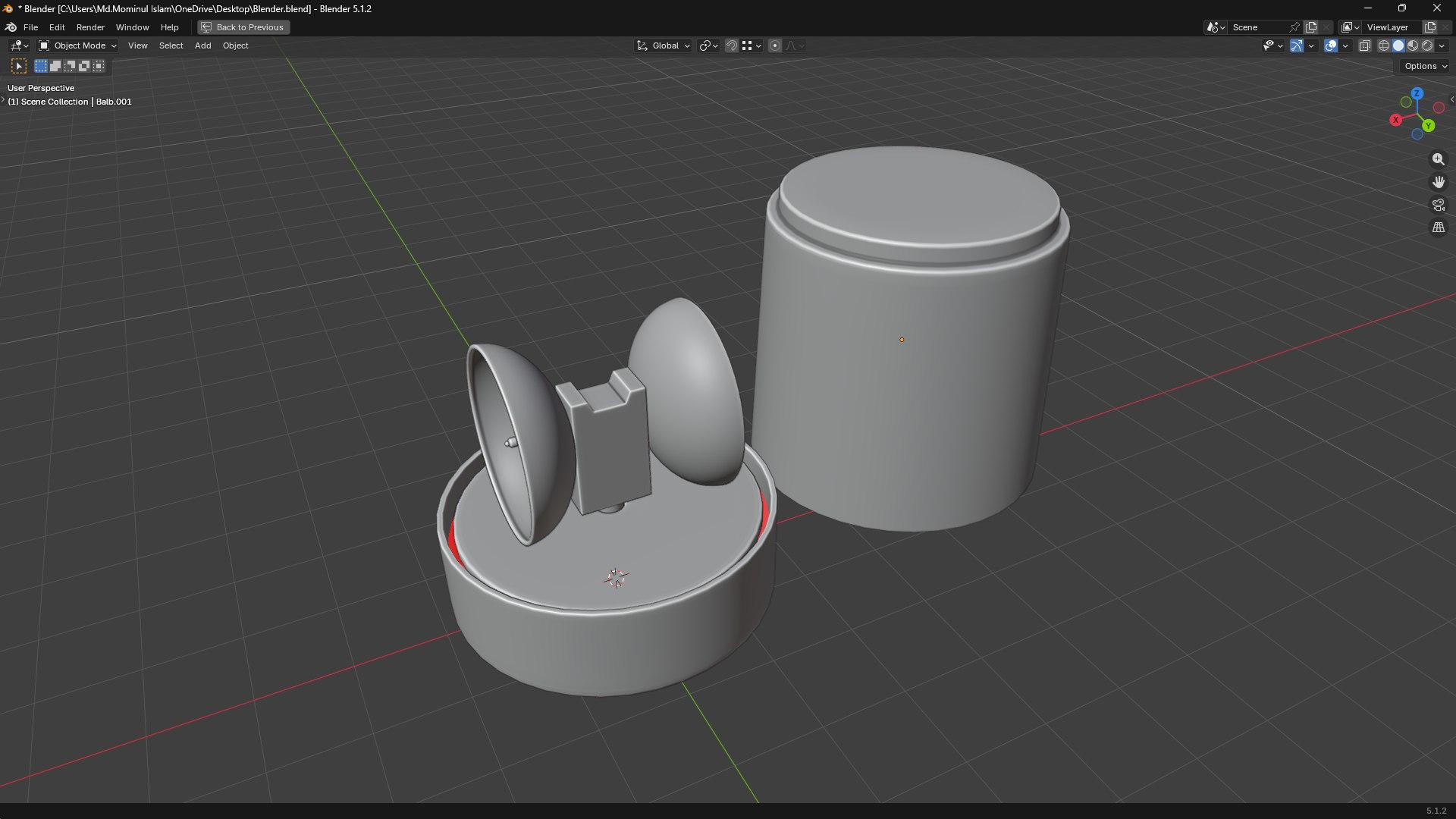Expand the sidebar arrow at right edge
The height and width of the screenshot is (819, 1456).
click(1451, 99)
